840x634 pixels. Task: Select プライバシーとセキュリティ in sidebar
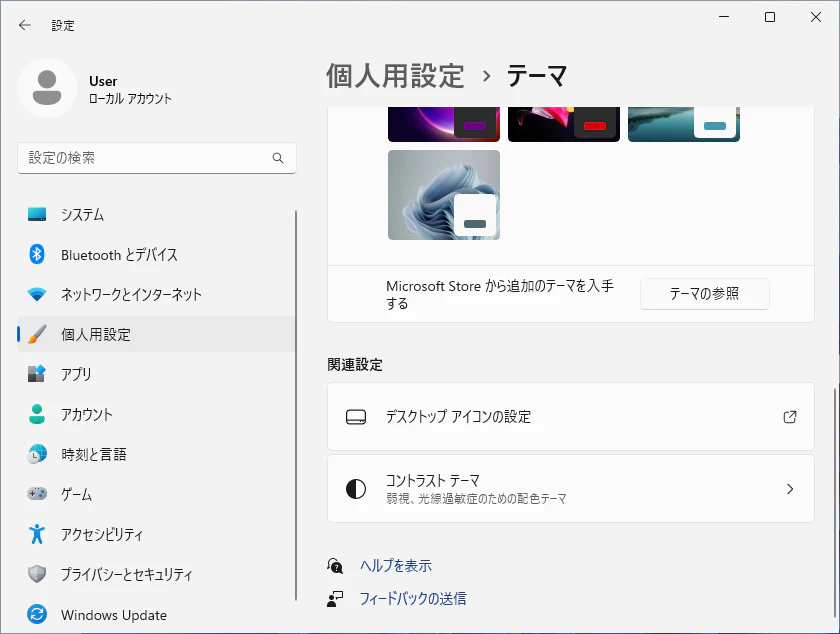[x=156, y=575]
